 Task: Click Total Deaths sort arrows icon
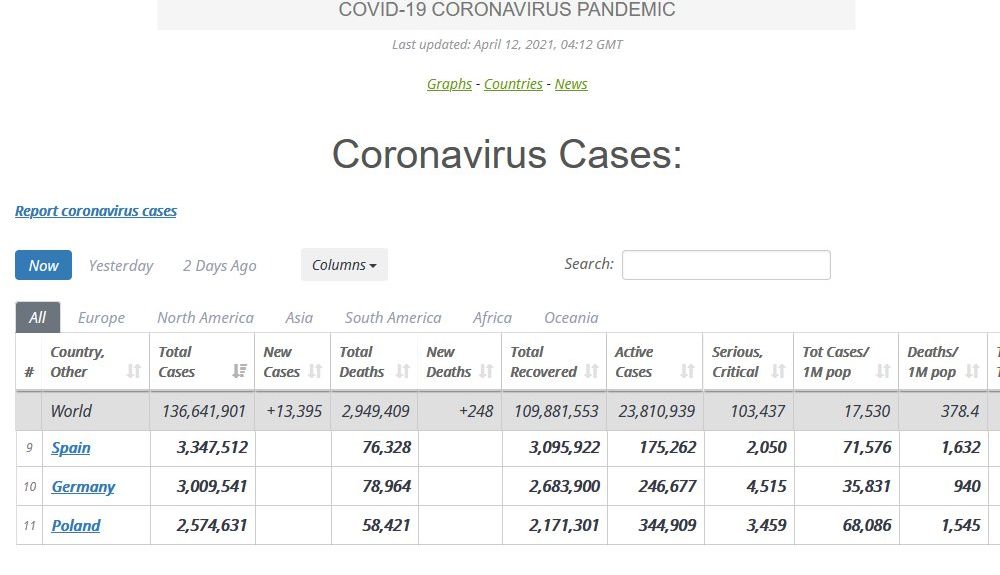click(x=403, y=372)
